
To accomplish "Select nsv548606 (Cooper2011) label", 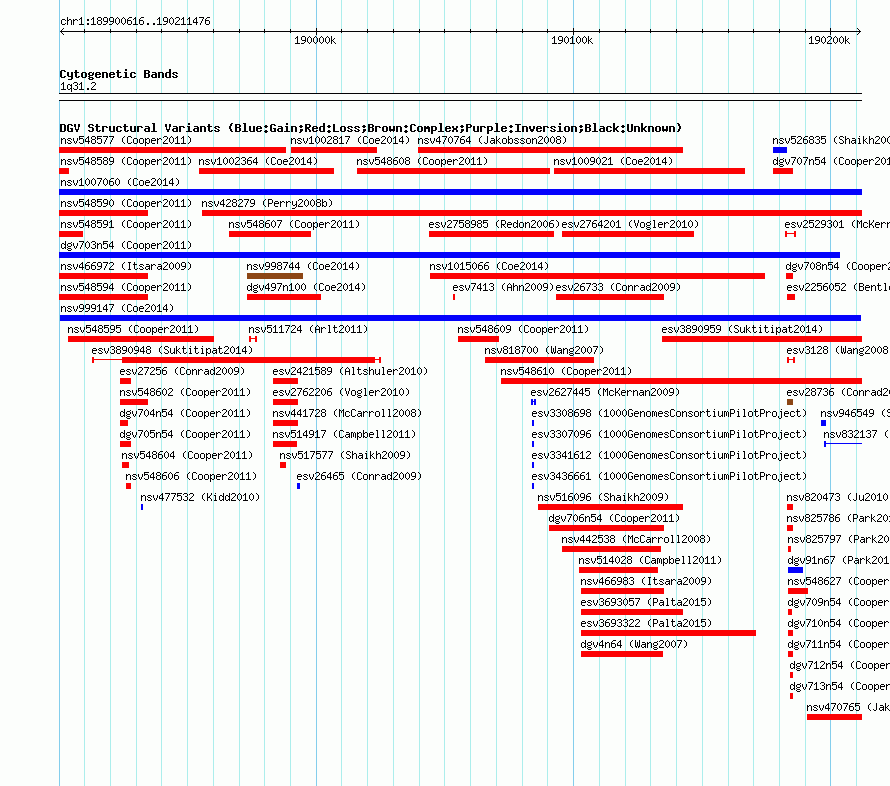I will [x=191, y=476].
